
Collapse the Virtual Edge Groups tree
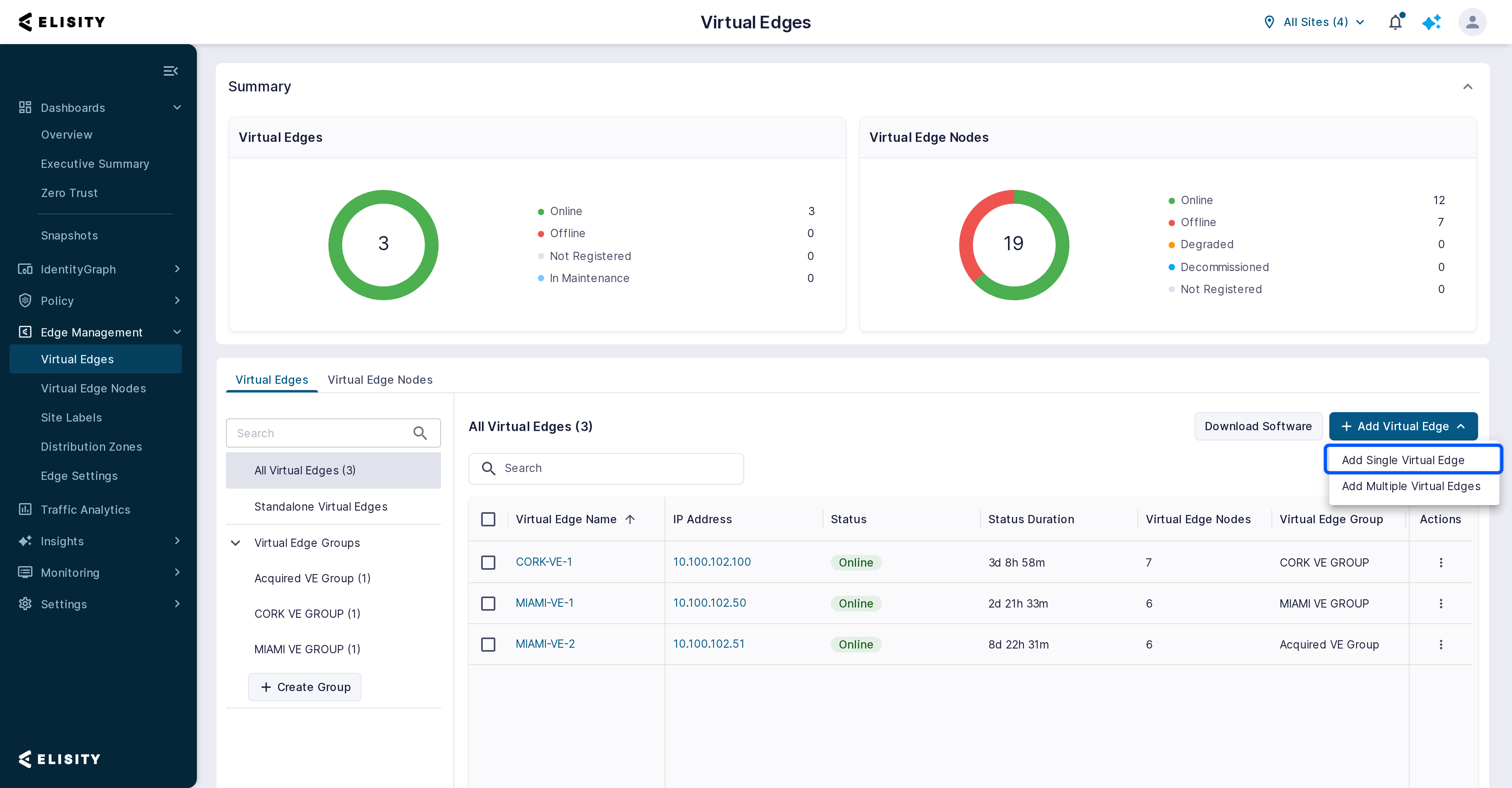tap(235, 543)
